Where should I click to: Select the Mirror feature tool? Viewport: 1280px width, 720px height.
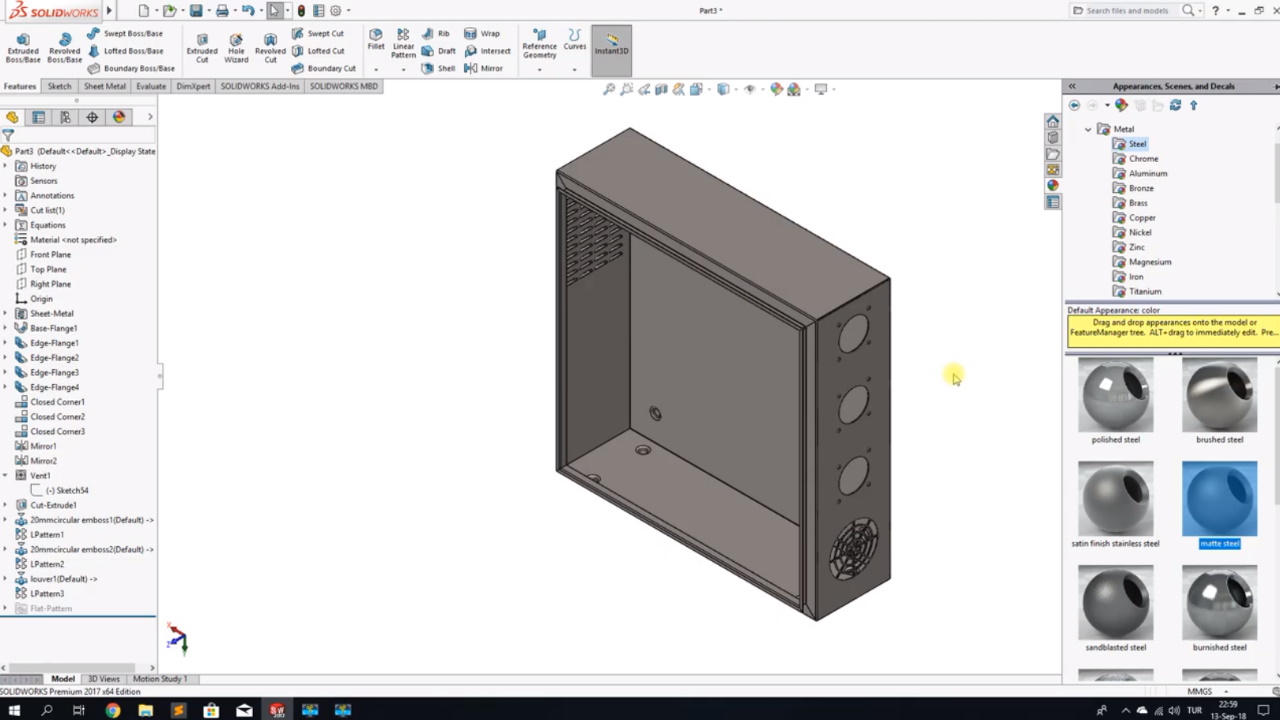click(x=488, y=68)
